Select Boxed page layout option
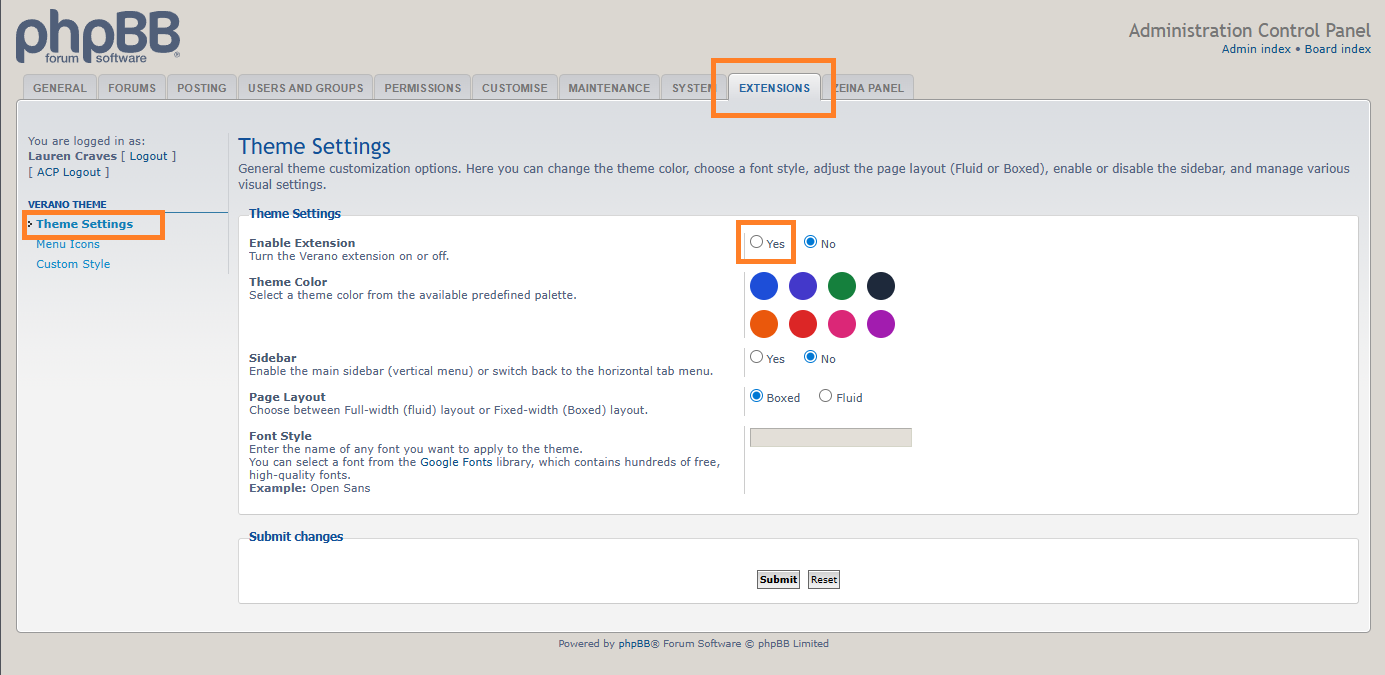The width and height of the screenshot is (1385, 675). coord(757,396)
